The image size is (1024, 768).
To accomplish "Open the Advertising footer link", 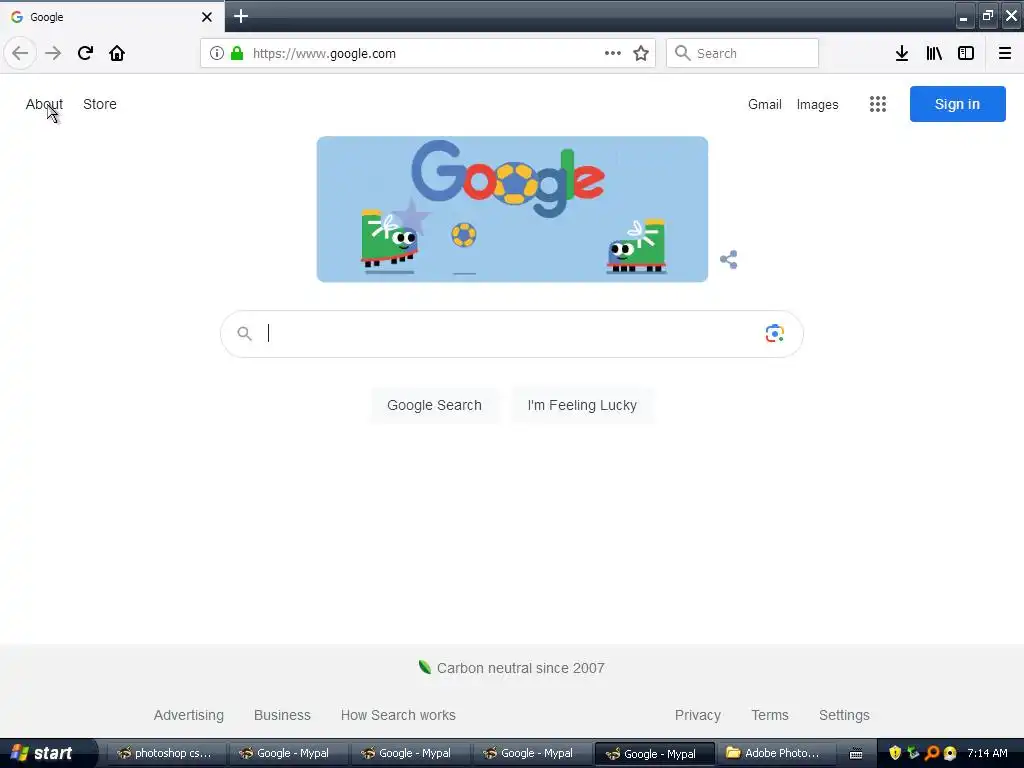I will tap(189, 715).
